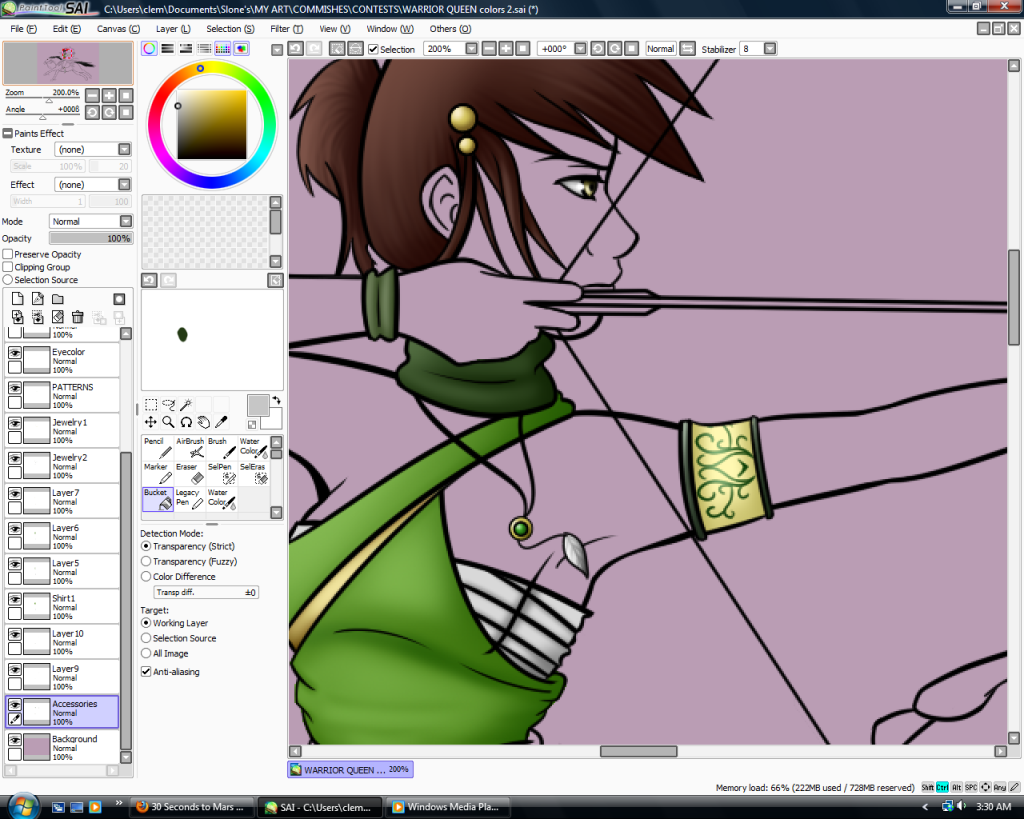Pick the Eraser tool
This screenshot has height=819, width=1024.
pos(189,474)
